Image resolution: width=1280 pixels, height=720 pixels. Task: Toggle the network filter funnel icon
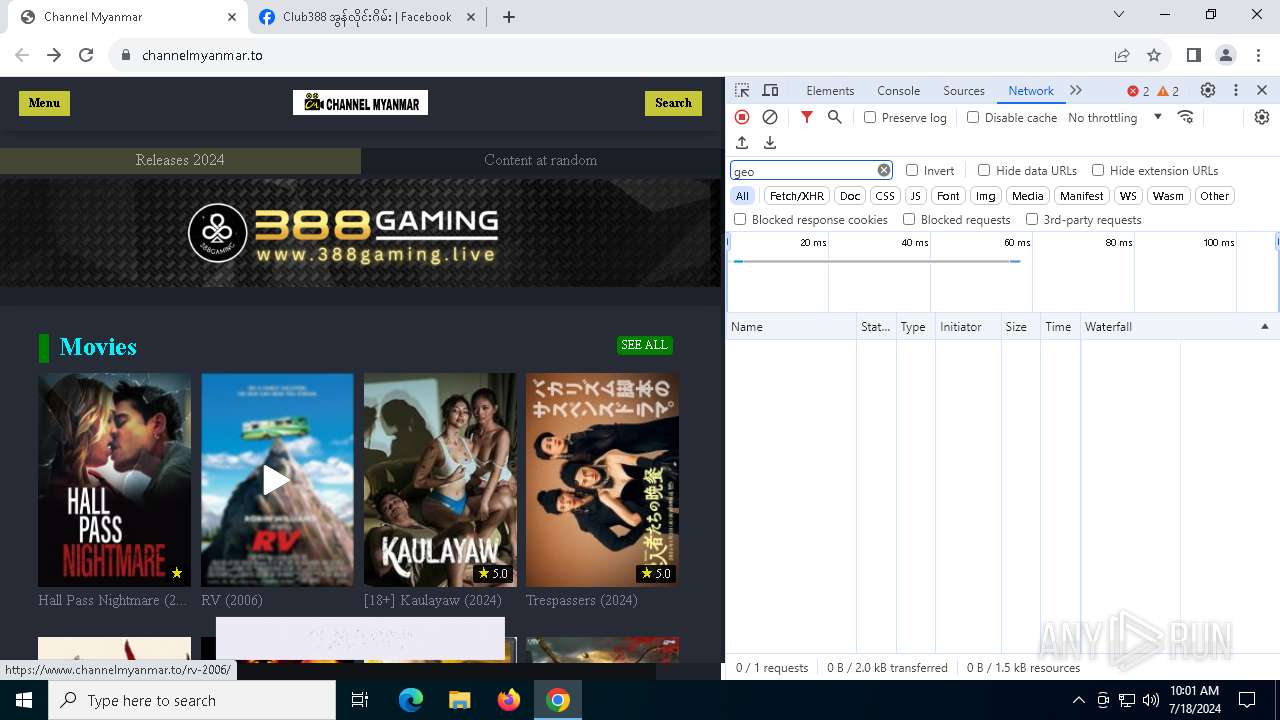pos(807,117)
